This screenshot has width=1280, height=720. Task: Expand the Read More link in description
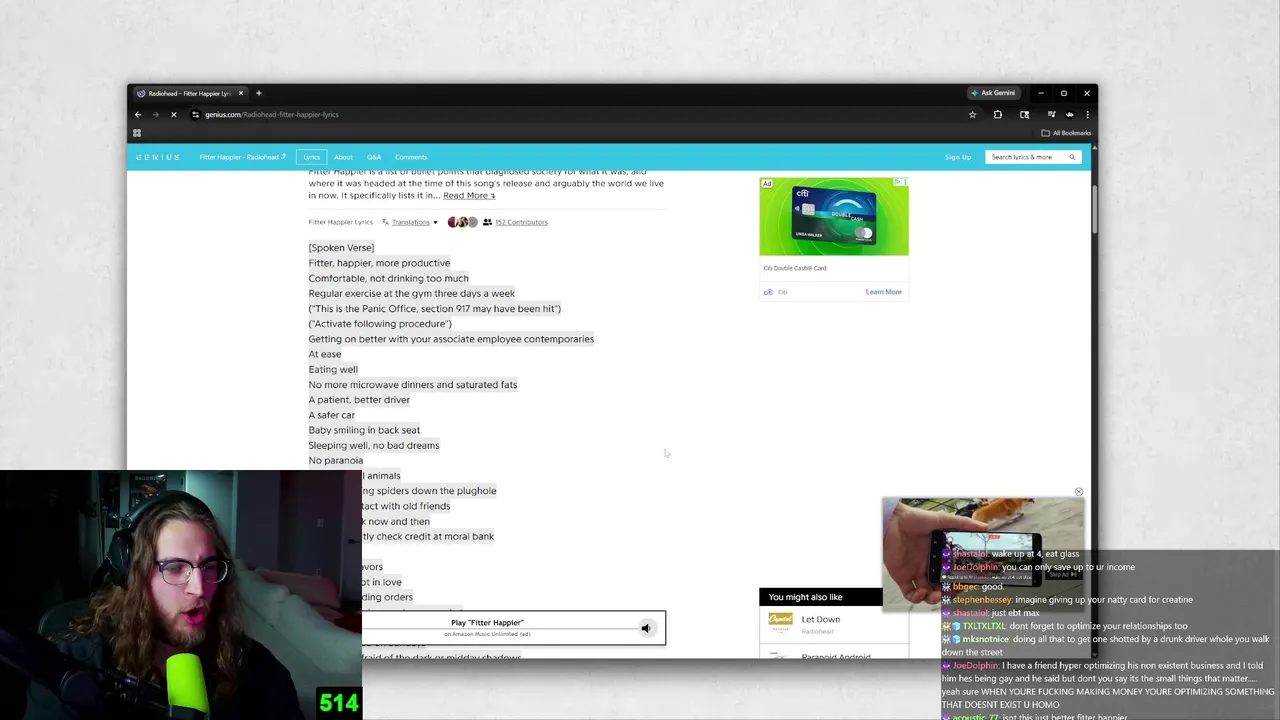tap(469, 195)
